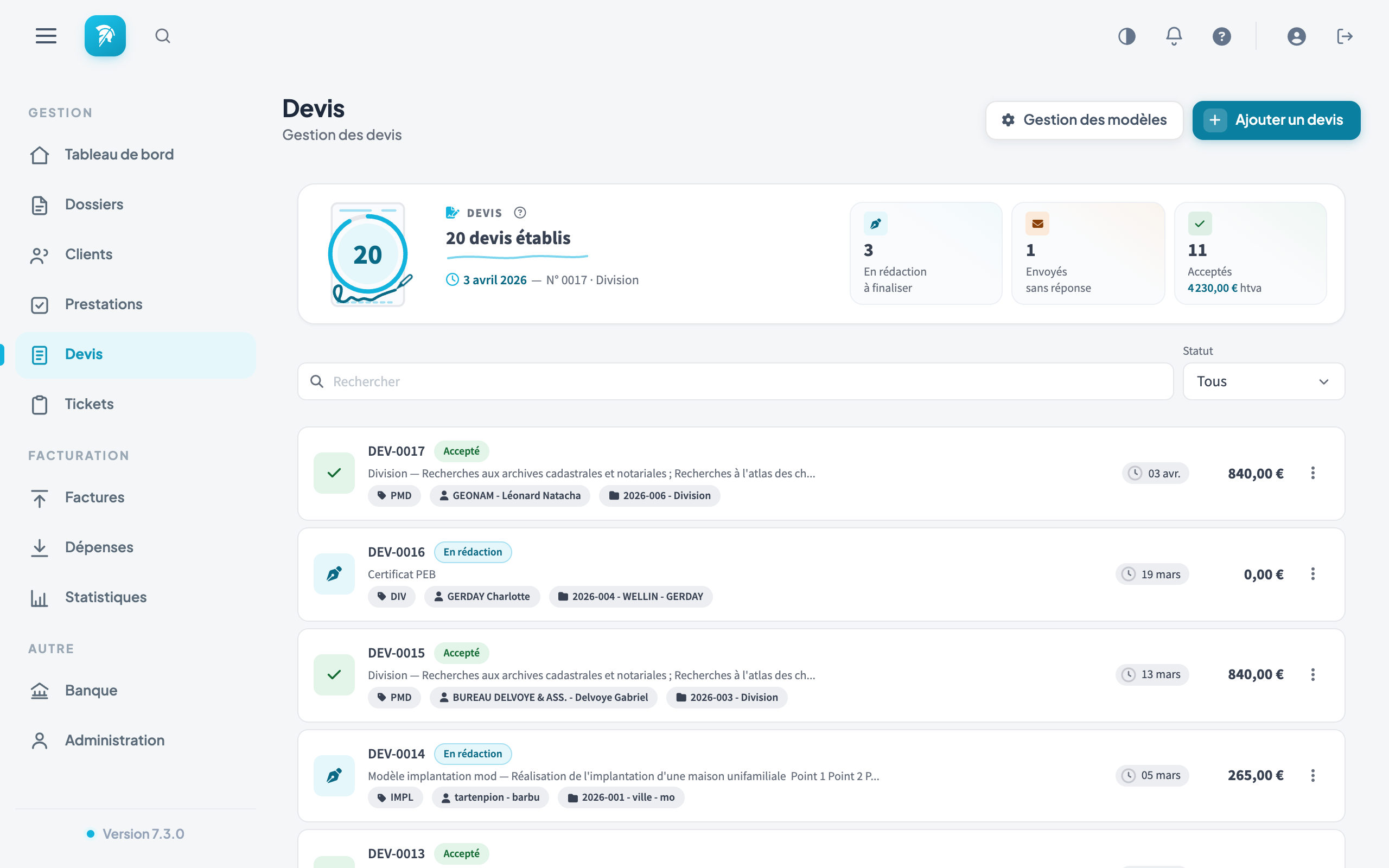Click the 20 devis circular progress graphic
This screenshot has height=868, width=1389.
coord(369,254)
